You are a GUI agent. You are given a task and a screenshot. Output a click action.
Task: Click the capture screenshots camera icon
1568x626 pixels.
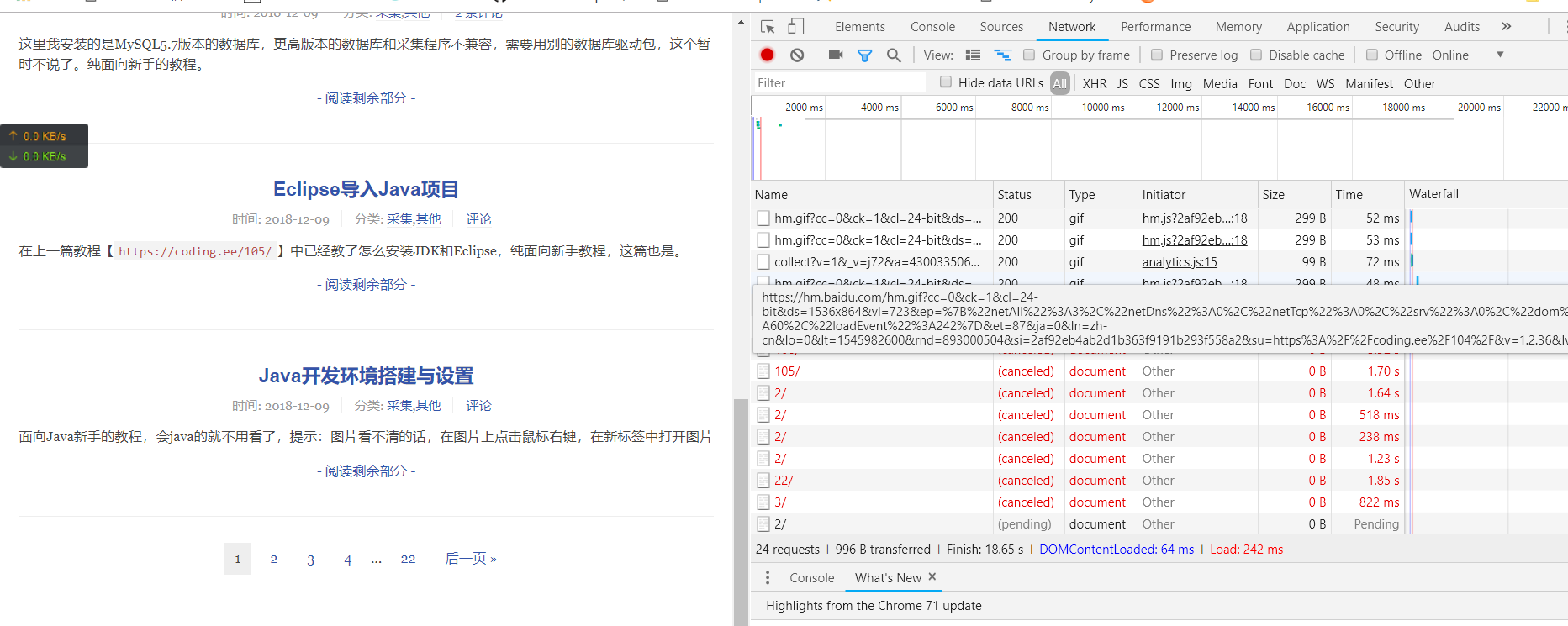[835, 55]
